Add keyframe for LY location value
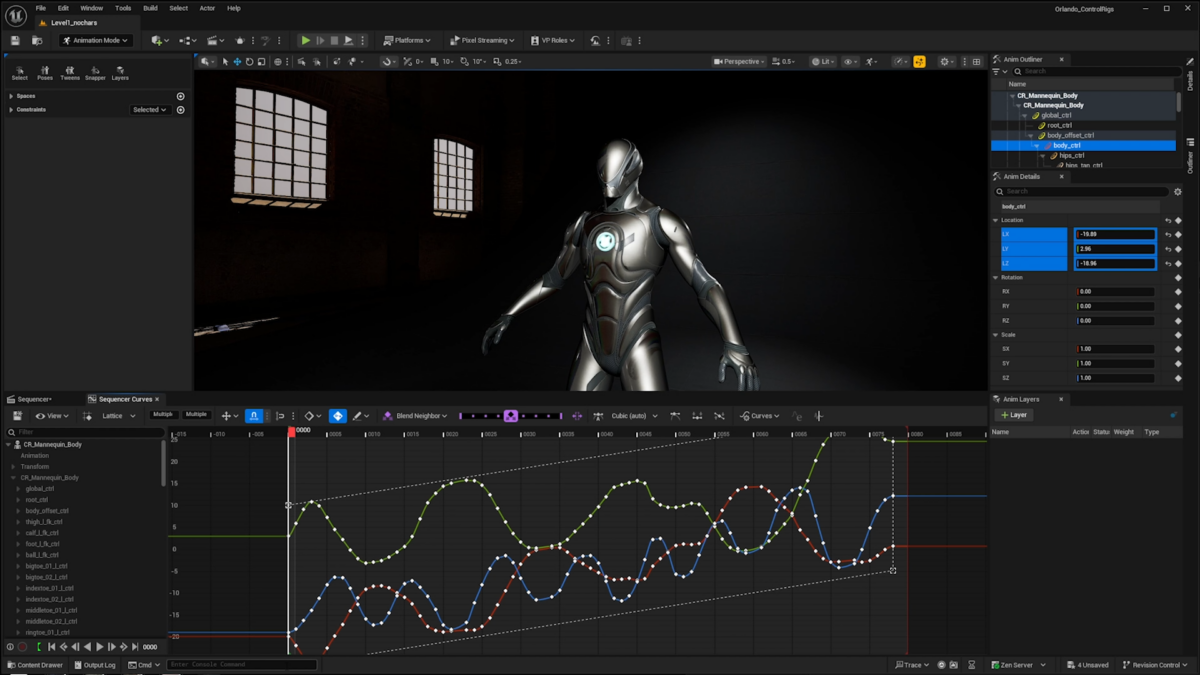1200x675 pixels. (x=1178, y=249)
